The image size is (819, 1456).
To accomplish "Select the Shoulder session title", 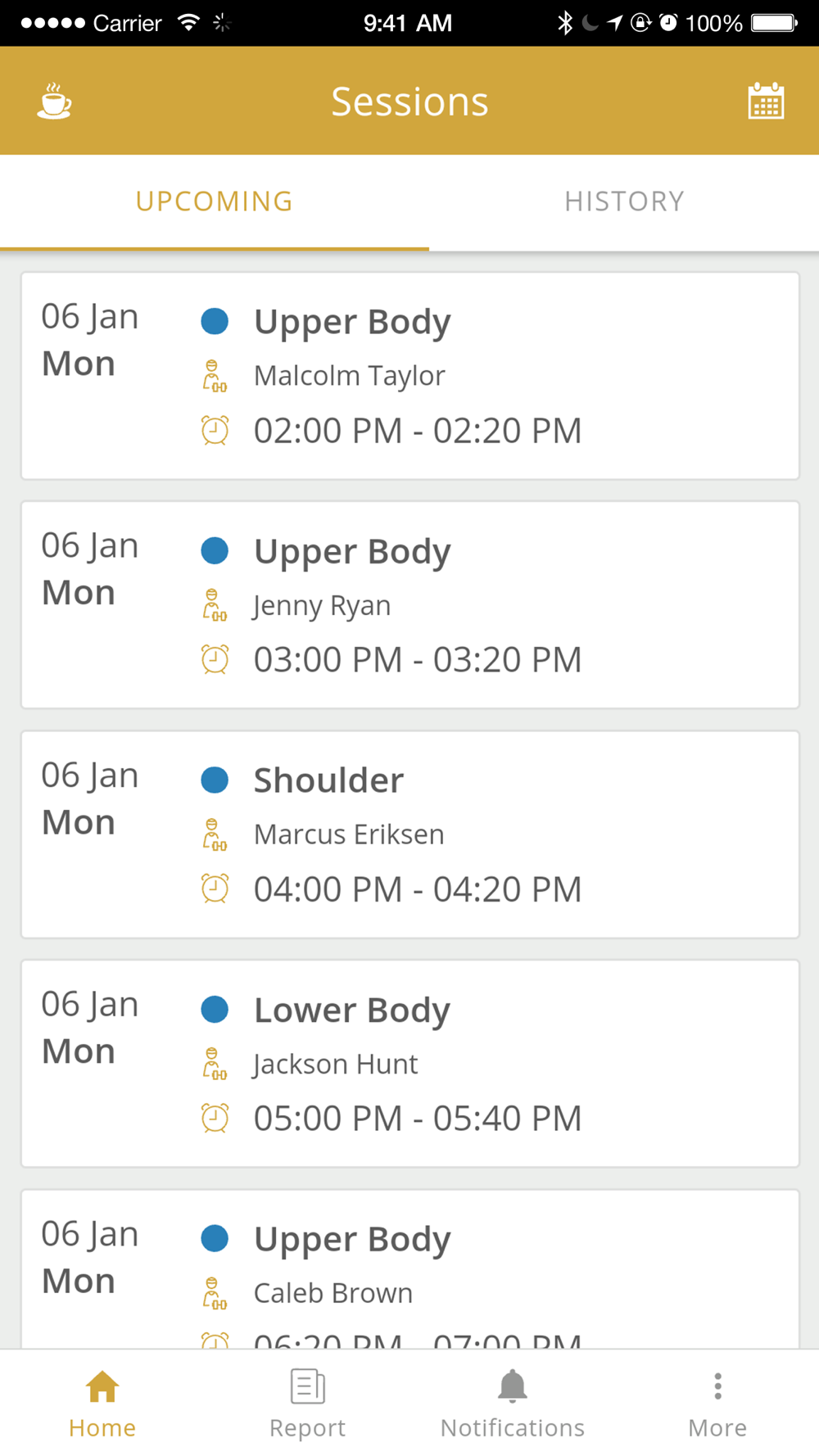I will (x=328, y=780).
